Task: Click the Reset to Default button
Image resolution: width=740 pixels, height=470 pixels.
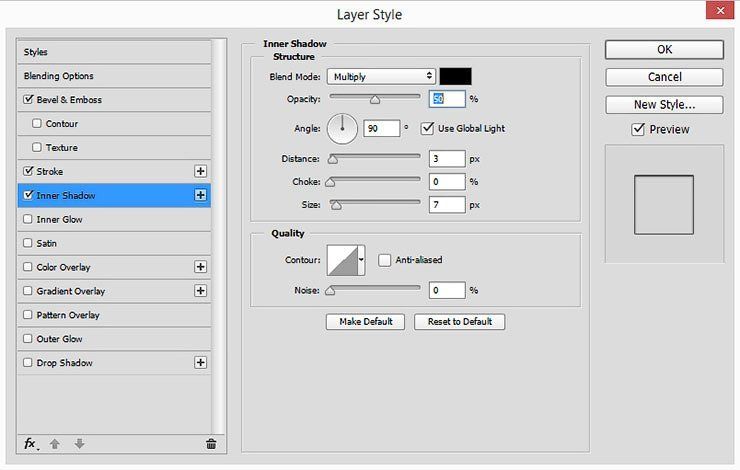Action: point(460,322)
